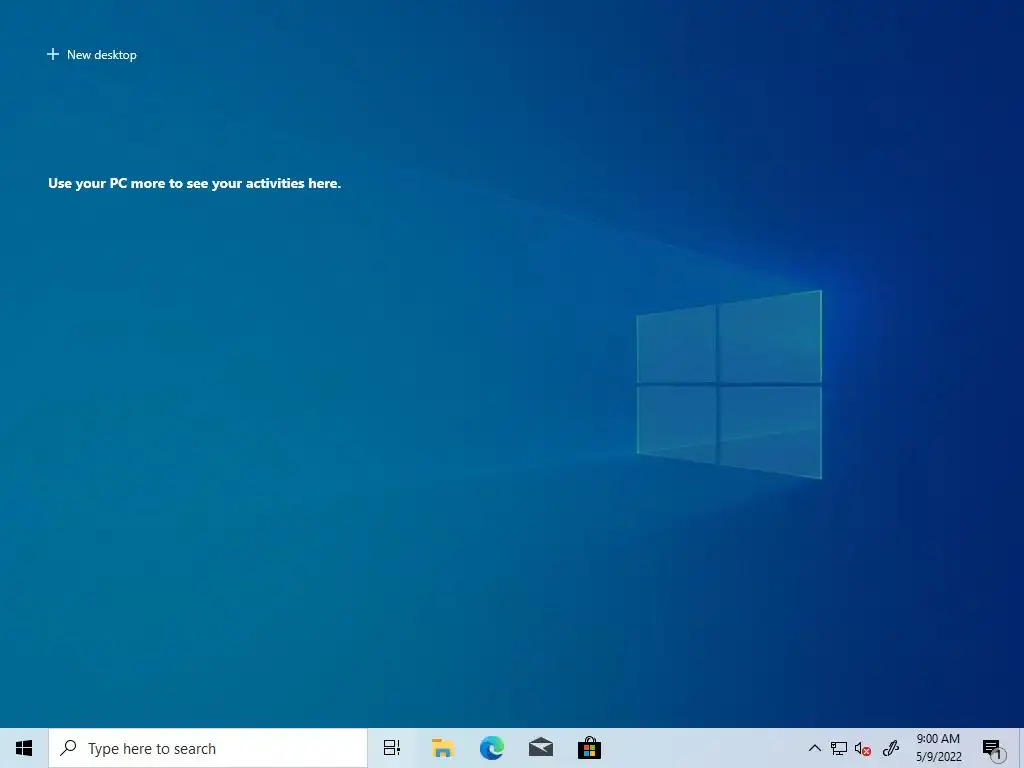Open the Mail app from taskbar
The width and height of the screenshot is (1024, 768).
[x=541, y=748]
